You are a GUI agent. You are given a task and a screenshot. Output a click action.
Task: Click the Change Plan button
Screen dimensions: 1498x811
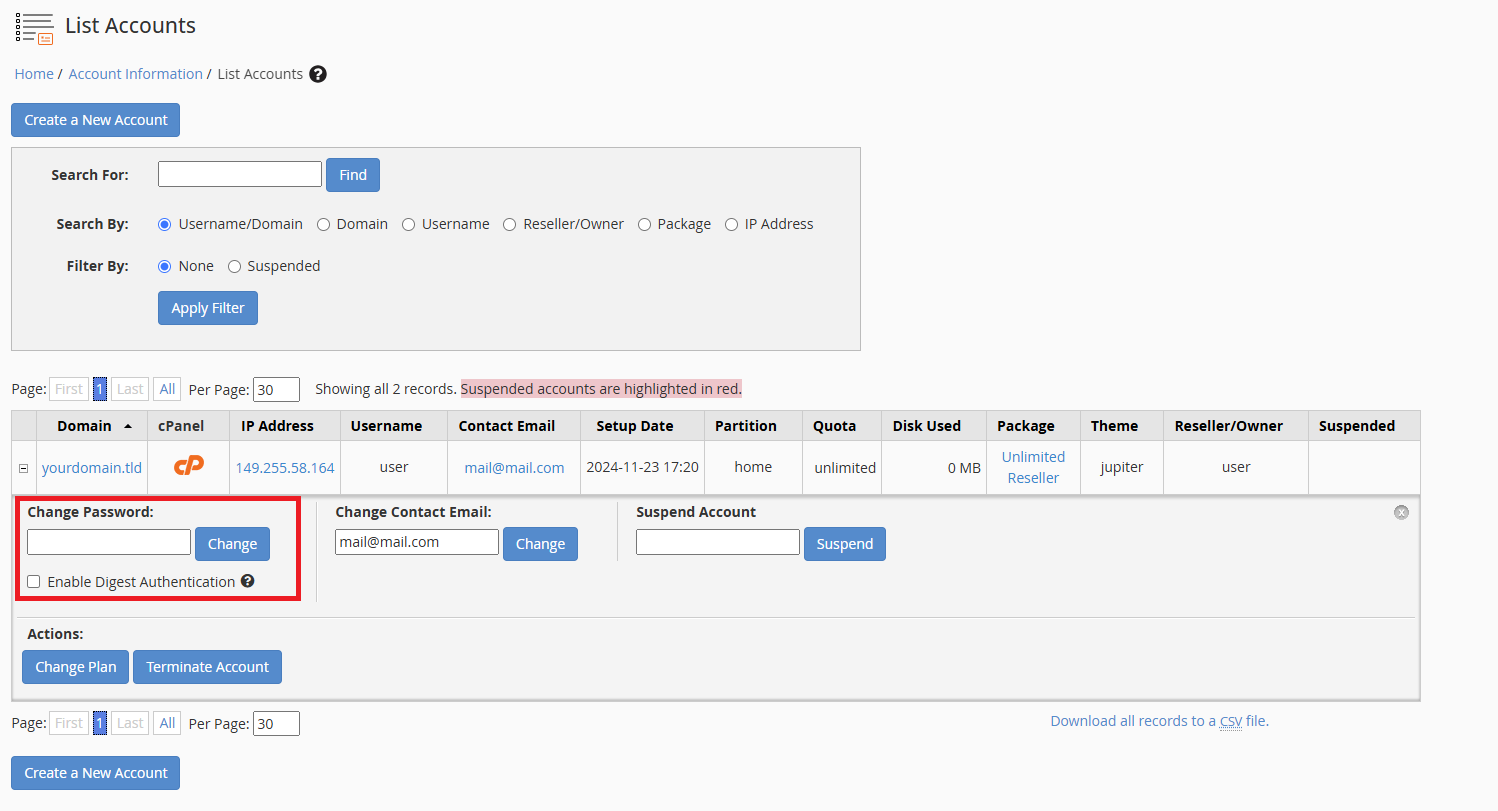tap(76, 667)
